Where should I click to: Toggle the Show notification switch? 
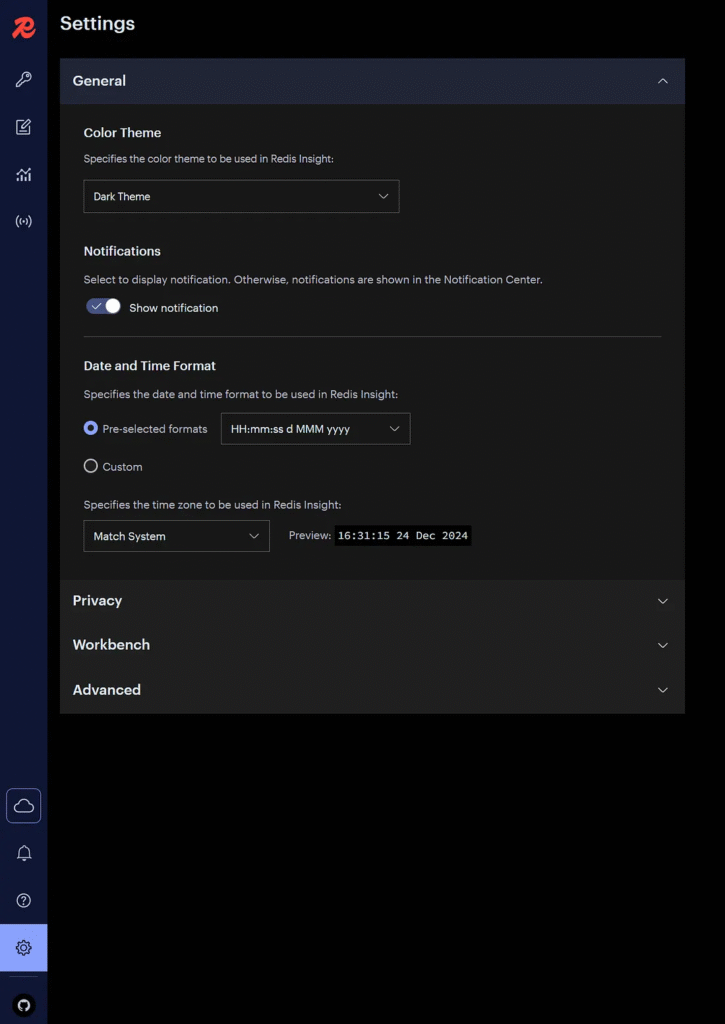click(x=103, y=307)
